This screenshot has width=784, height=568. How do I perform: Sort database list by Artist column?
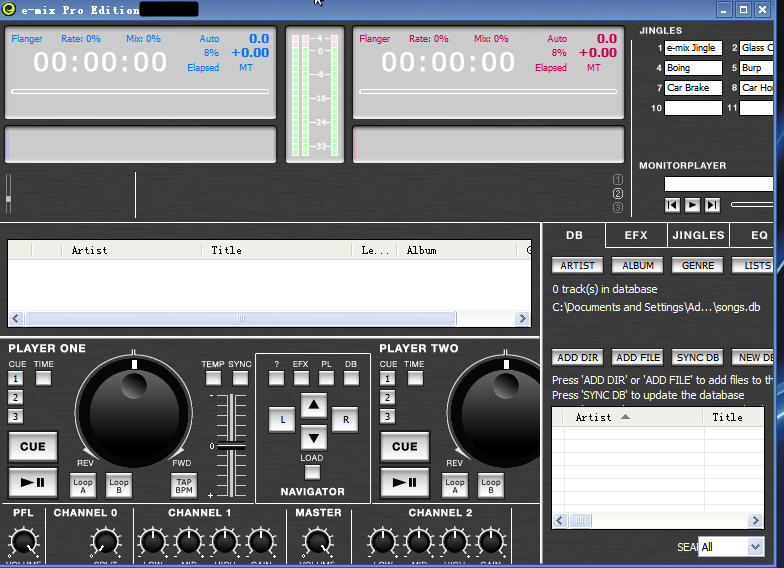[593, 417]
